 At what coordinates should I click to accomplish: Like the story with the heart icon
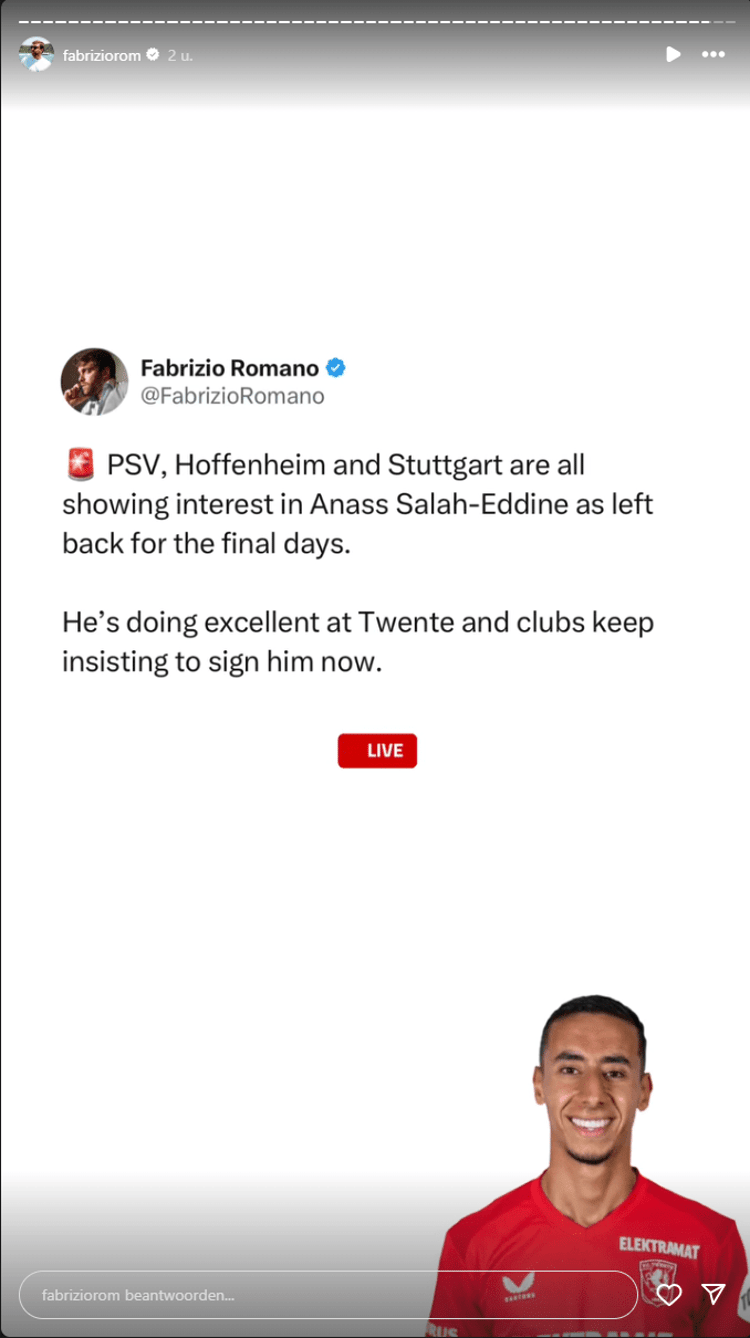point(668,1294)
